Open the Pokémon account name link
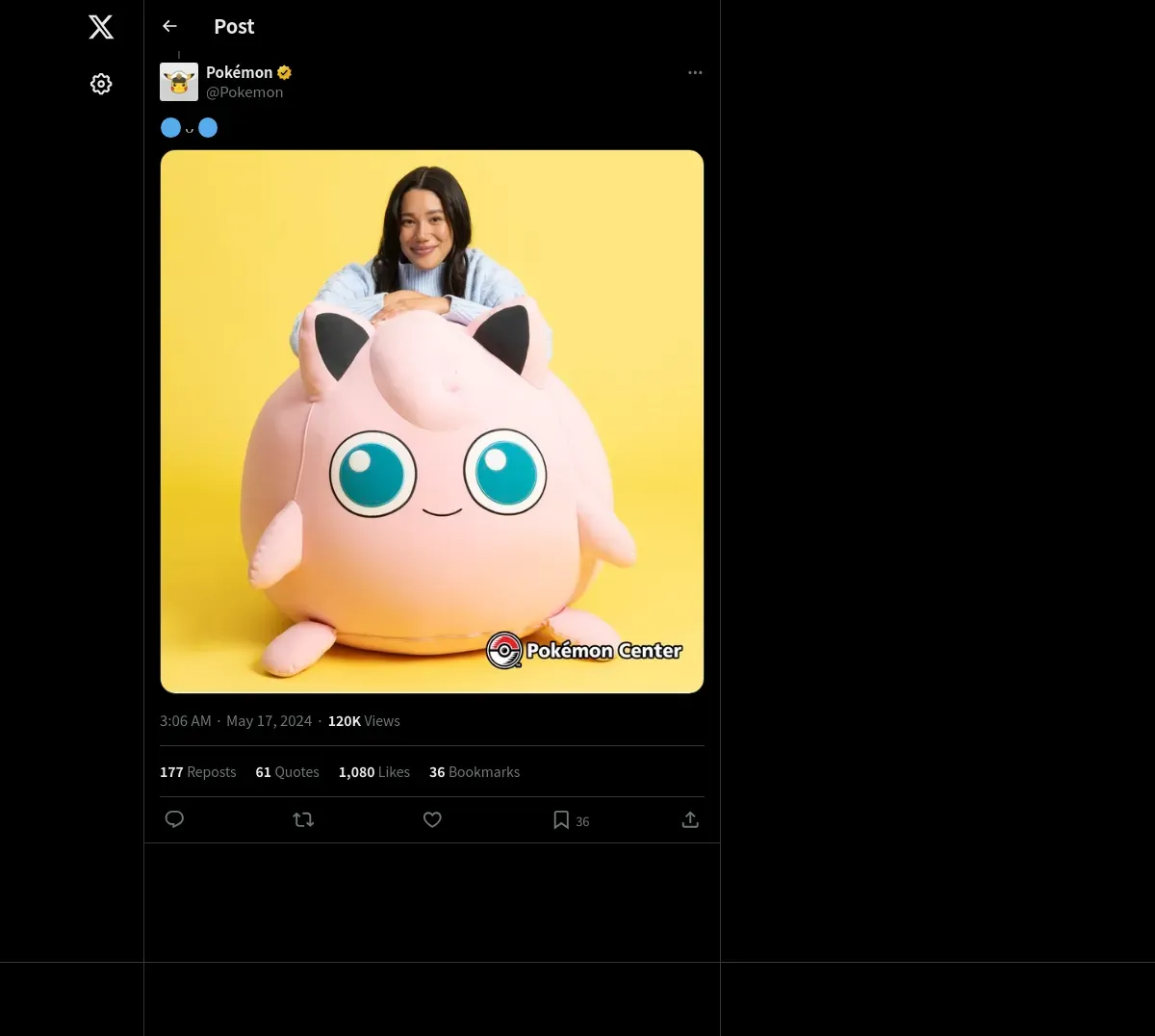Viewport: 1155px width, 1036px height. (240, 72)
